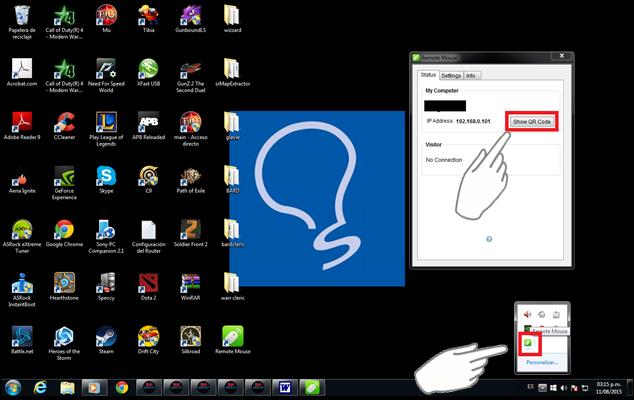Click the main - Acceso directo shortcut

tap(190, 129)
